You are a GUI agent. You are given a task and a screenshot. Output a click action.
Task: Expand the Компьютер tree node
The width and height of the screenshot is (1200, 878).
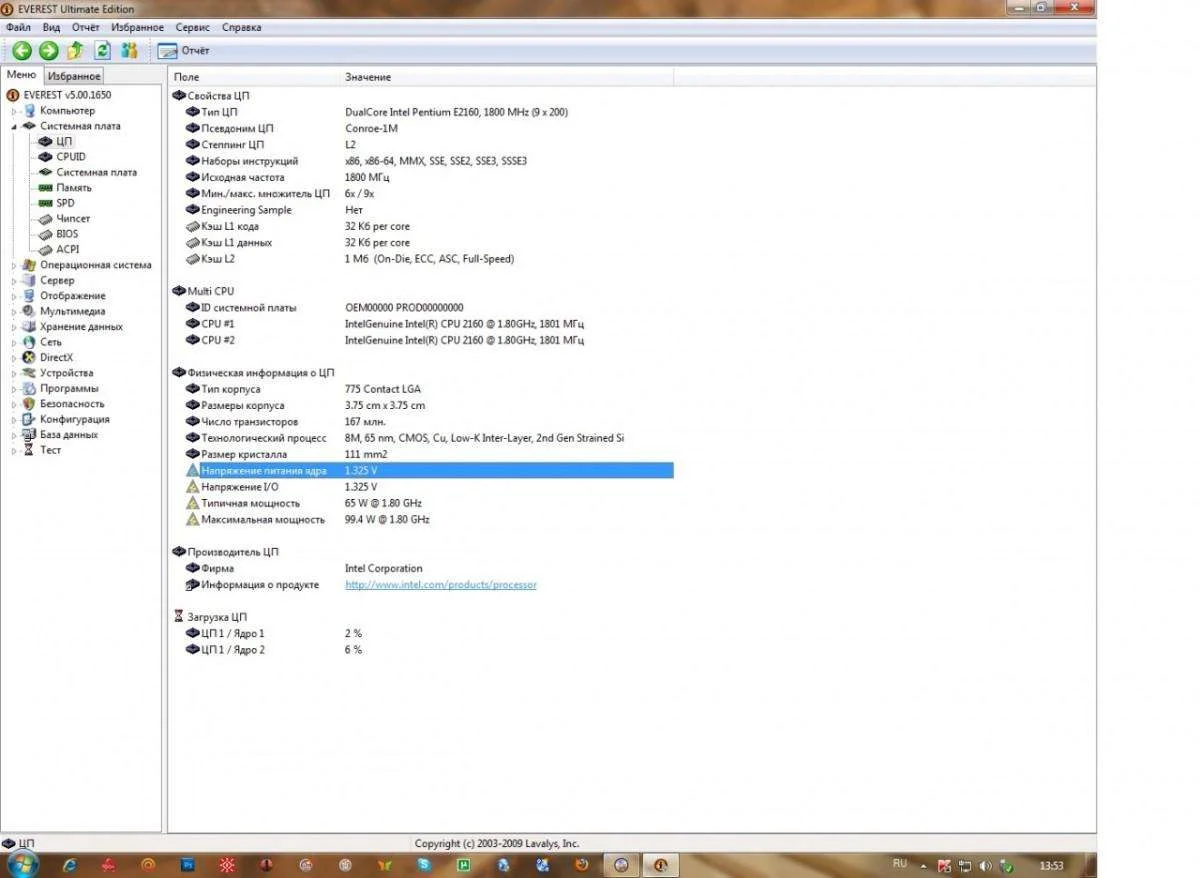(x=15, y=111)
